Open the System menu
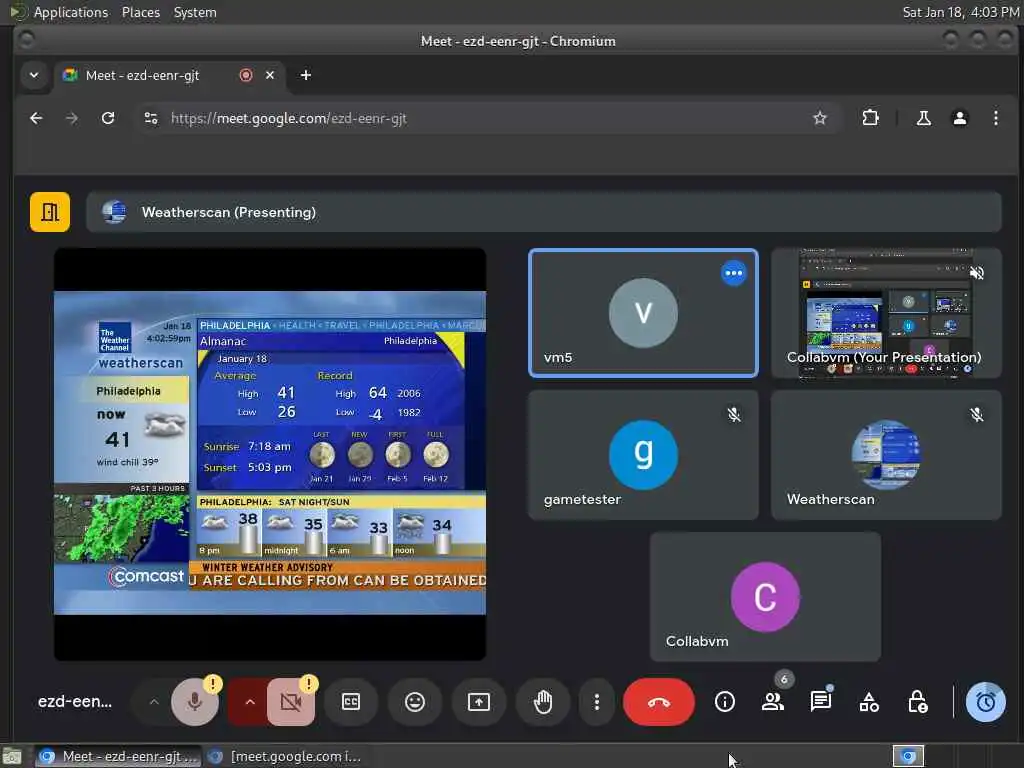Screen dimensions: 1024x768 [x=195, y=12]
